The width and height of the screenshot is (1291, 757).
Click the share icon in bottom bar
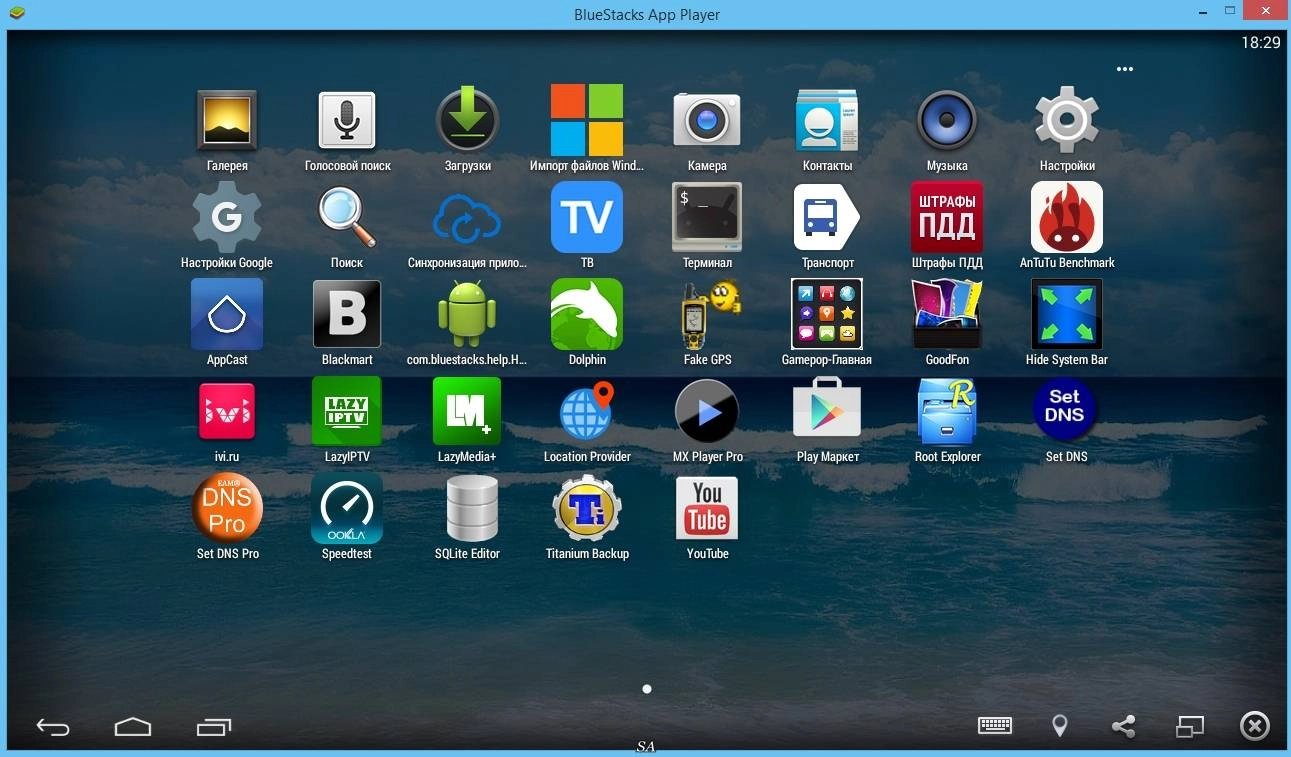click(x=1124, y=726)
